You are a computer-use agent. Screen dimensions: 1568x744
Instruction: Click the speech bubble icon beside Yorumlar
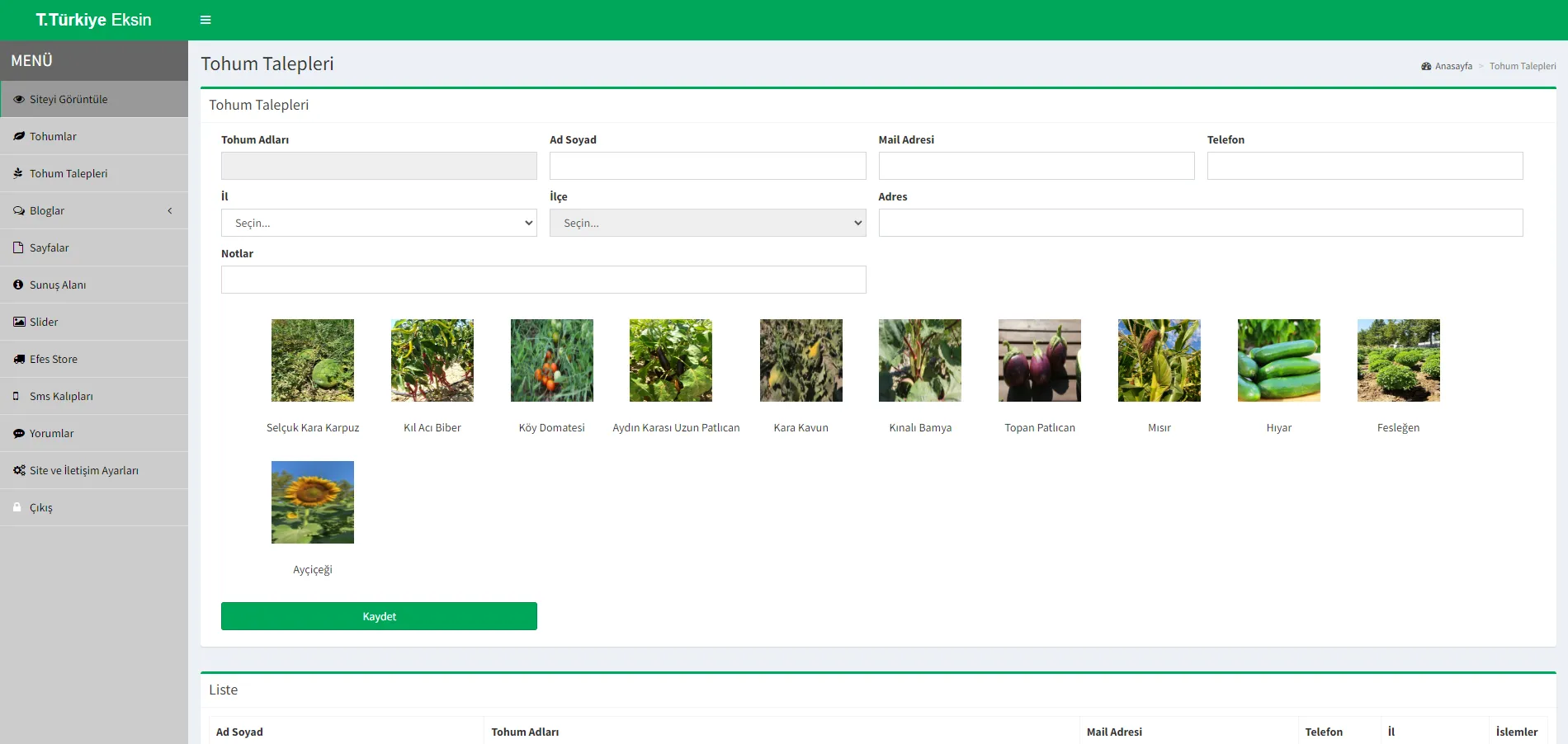19,433
